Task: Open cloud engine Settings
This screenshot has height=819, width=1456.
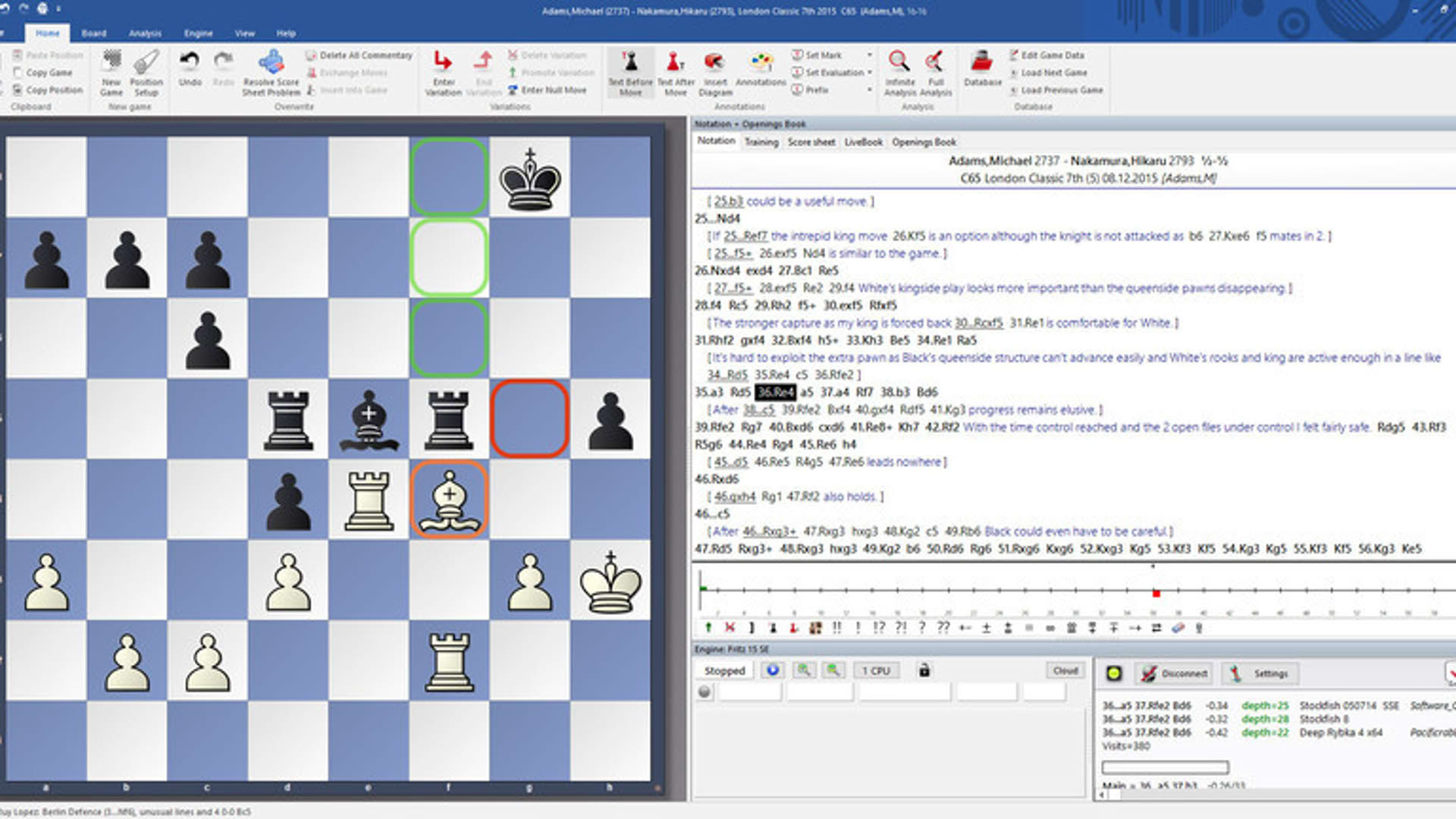Action: (x=1259, y=673)
